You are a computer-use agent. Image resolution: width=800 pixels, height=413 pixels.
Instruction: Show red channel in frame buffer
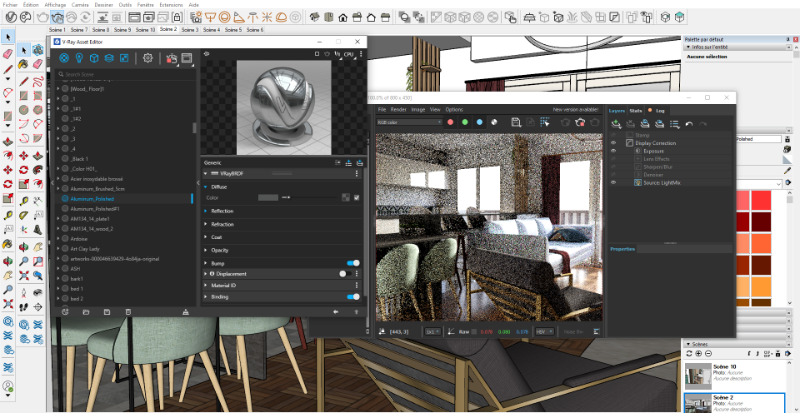click(x=451, y=122)
